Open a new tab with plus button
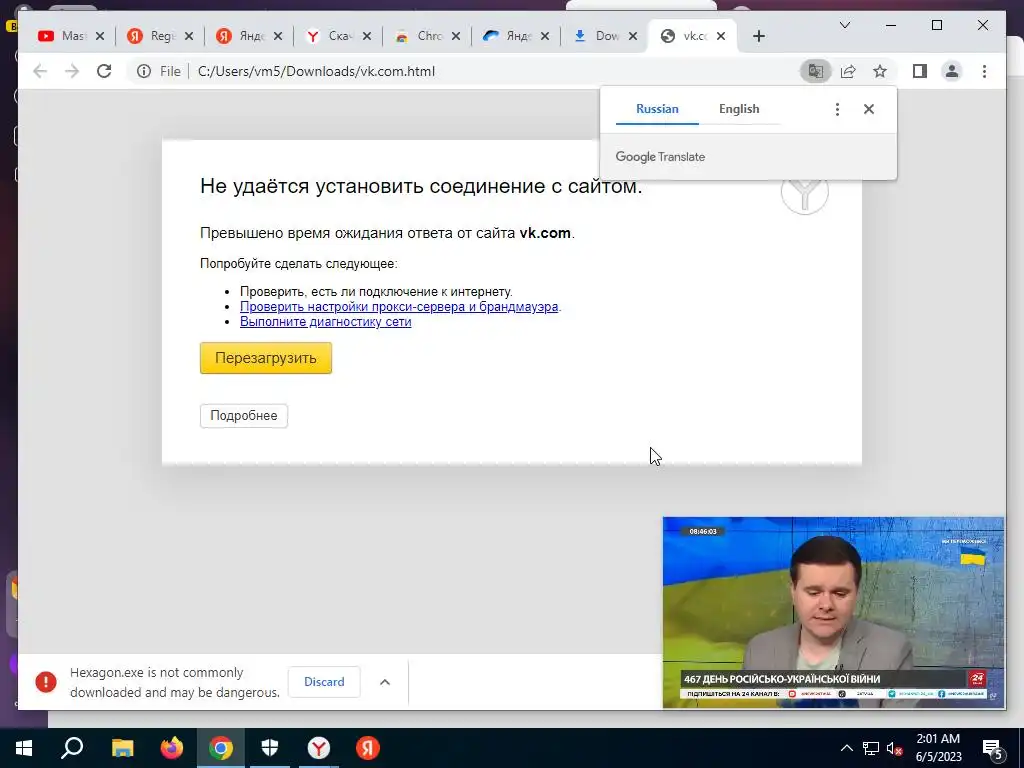The width and height of the screenshot is (1024, 768). point(758,36)
